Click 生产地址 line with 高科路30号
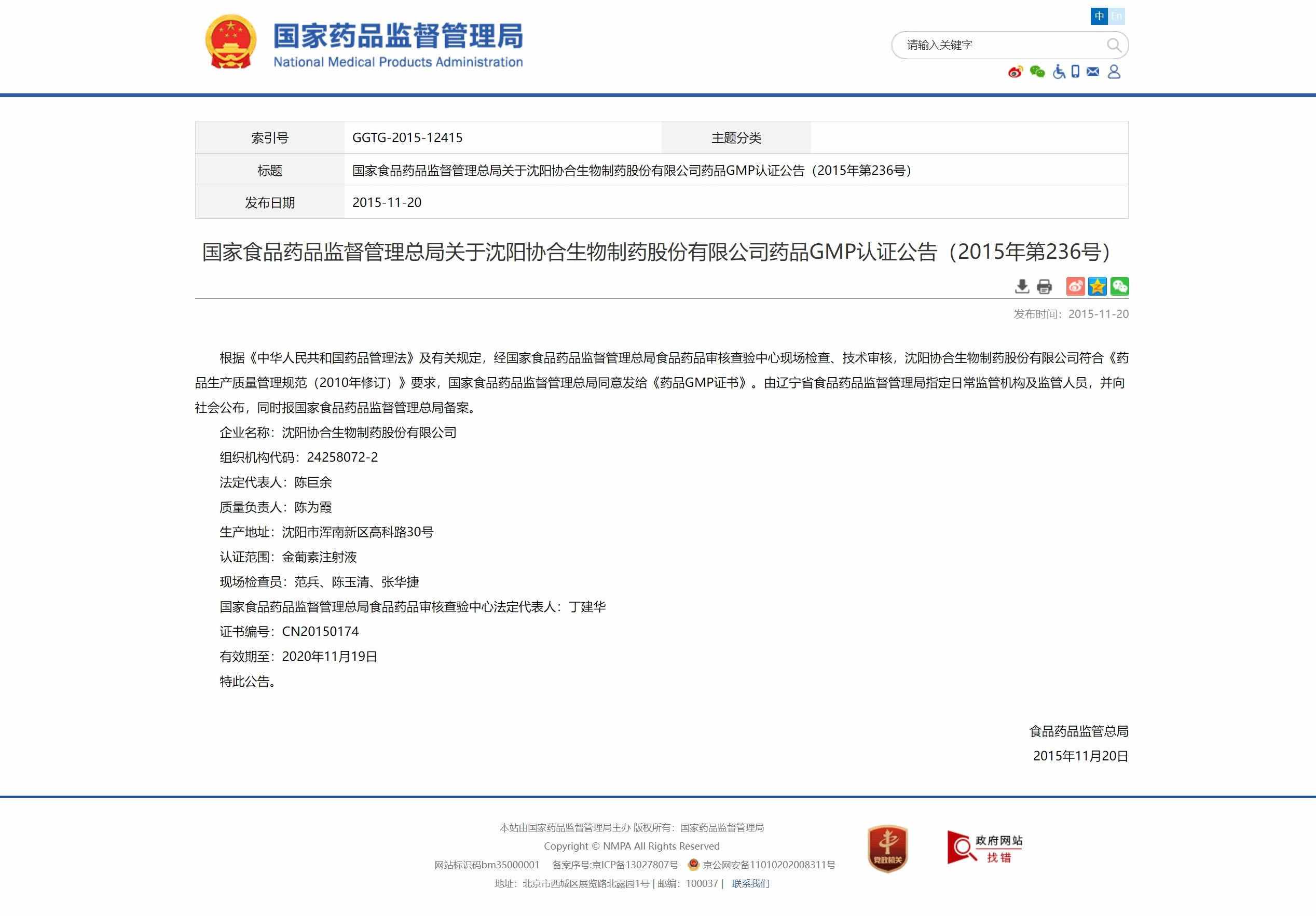This screenshot has width=1316, height=916. (327, 532)
